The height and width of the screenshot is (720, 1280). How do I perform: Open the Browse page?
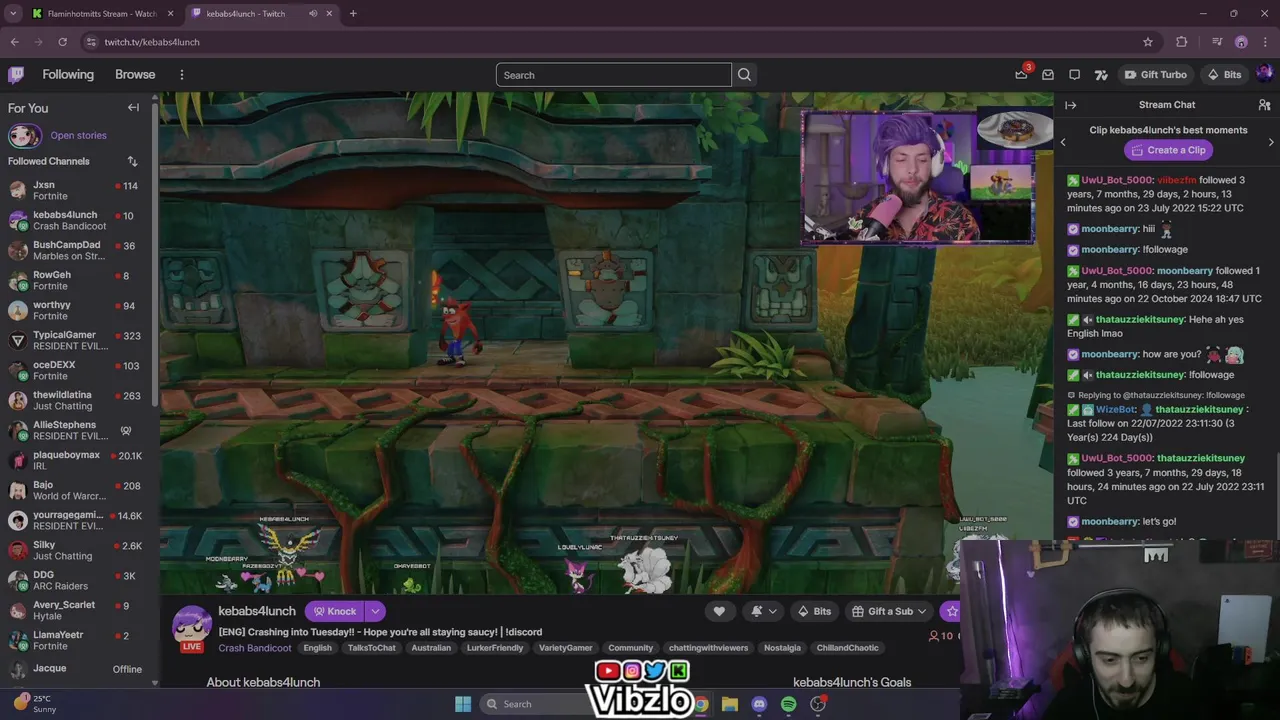(135, 75)
